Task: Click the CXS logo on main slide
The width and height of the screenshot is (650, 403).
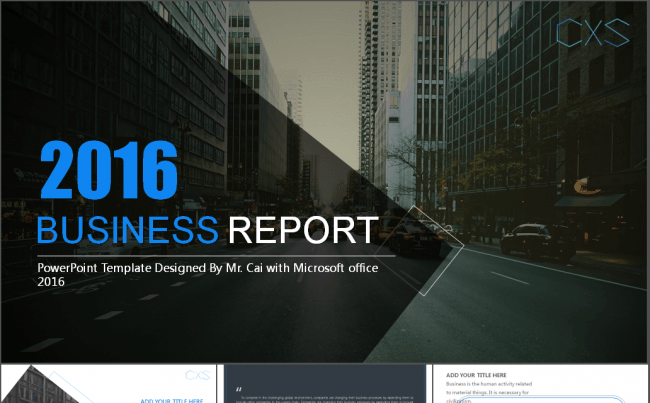Action: click(x=593, y=32)
